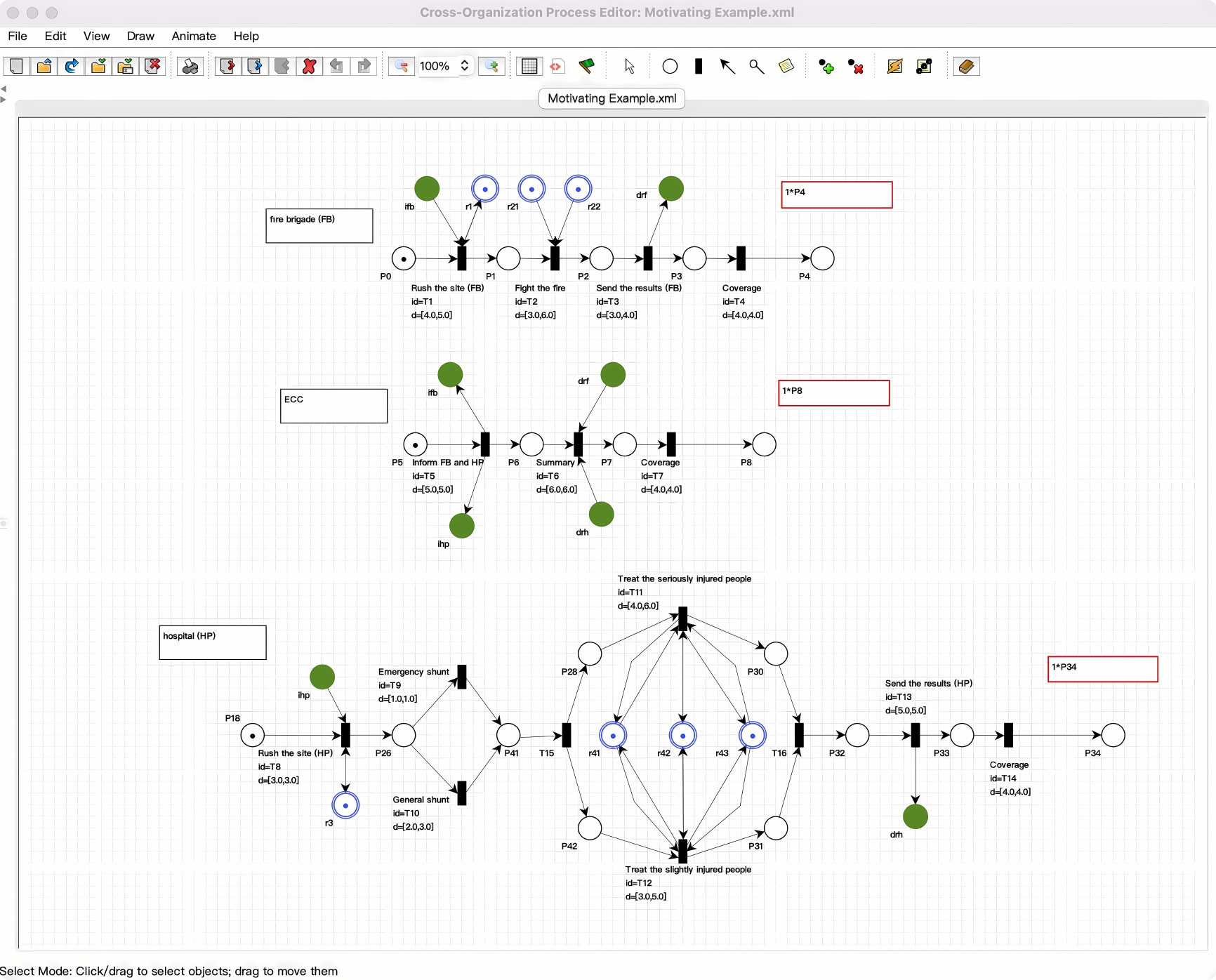
Task: Select the Annotation note tool
Action: pyautogui.click(x=786, y=66)
